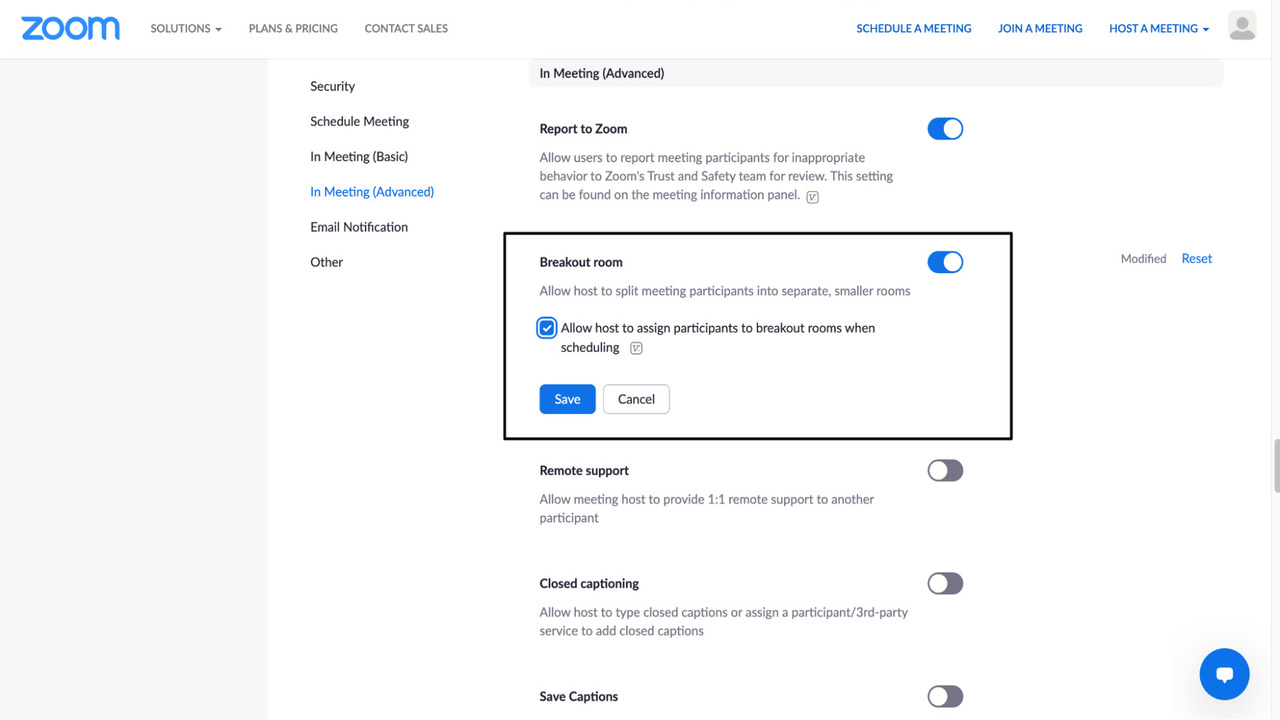Click the Cancel button

coord(636,399)
